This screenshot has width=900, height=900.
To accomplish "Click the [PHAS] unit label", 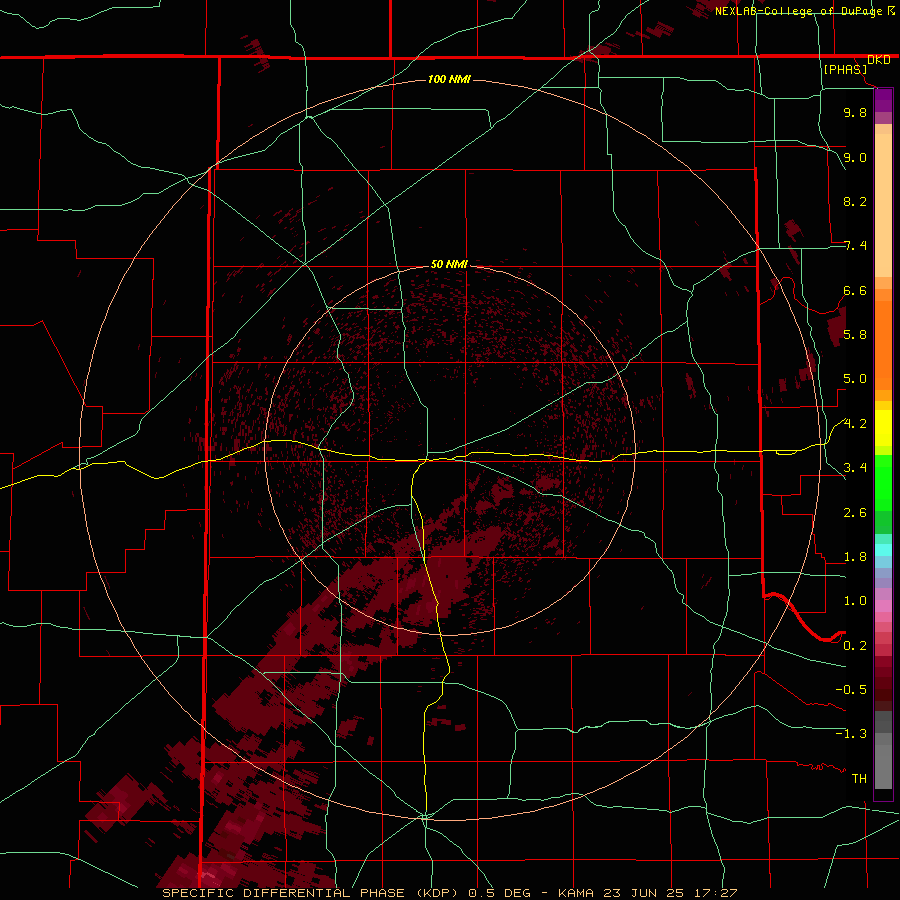I will (845, 70).
